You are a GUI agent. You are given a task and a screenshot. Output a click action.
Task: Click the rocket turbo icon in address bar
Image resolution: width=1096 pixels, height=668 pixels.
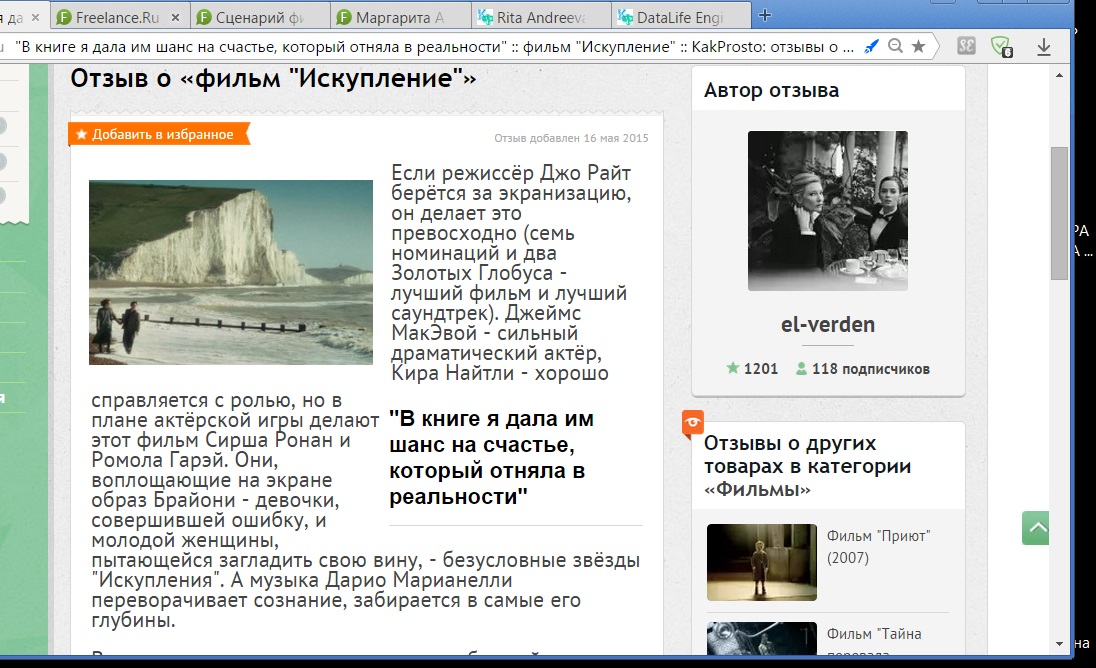(x=872, y=47)
